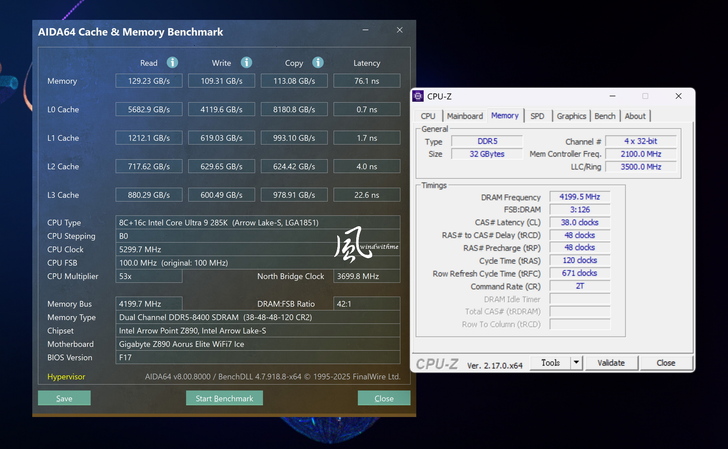
Task: Click the info icon next to Write
Action: 246,62
